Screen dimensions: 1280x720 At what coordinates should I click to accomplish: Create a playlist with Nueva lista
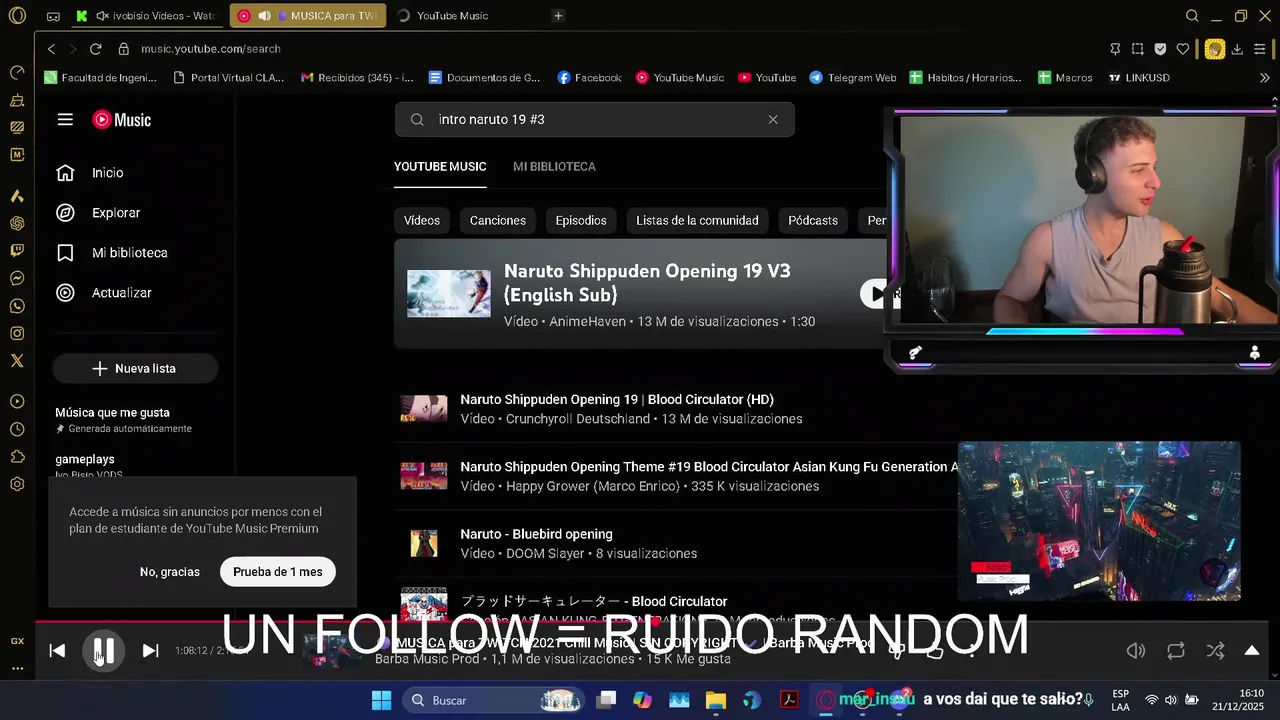(135, 369)
